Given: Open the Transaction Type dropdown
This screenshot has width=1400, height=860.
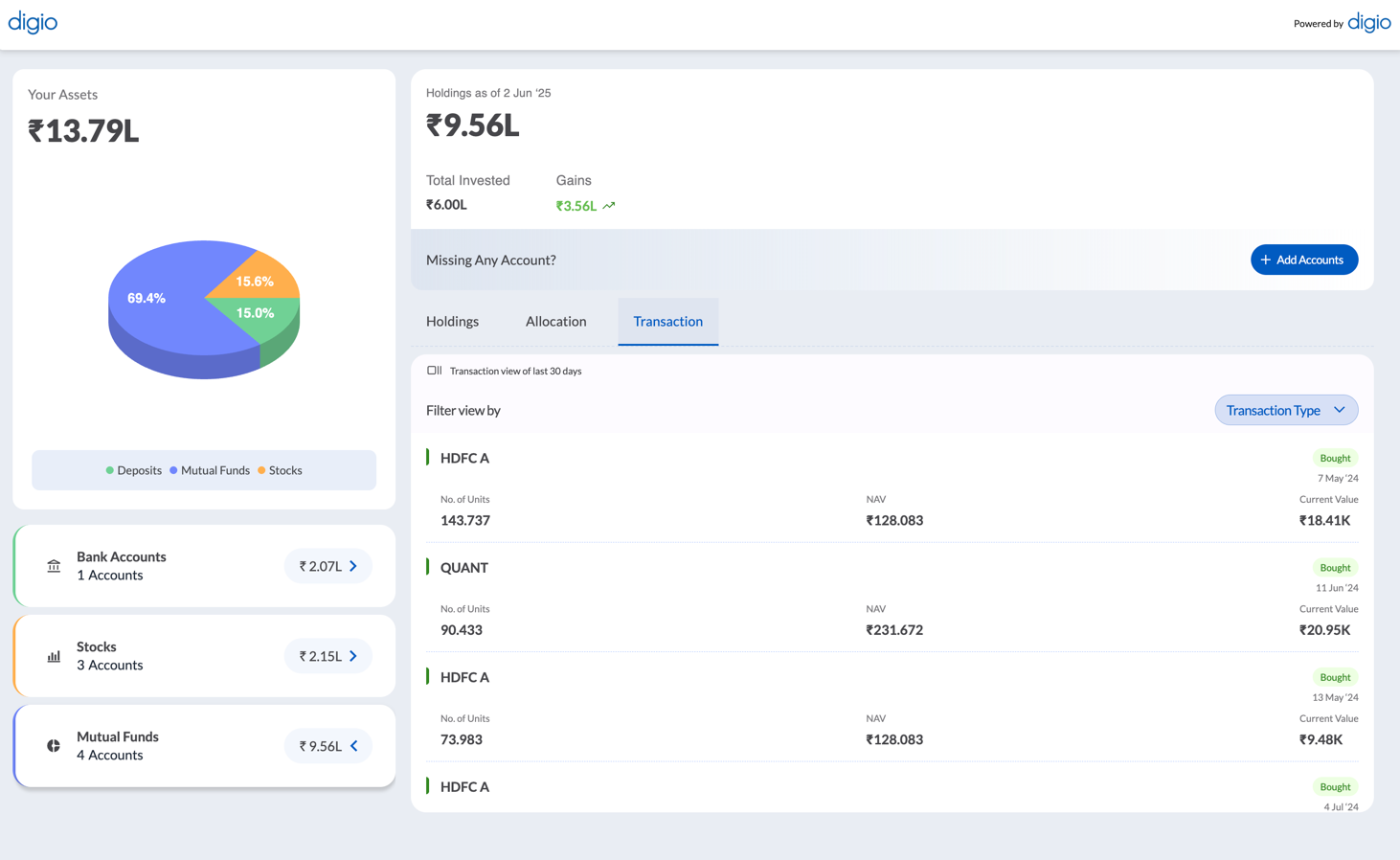Looking at the screenshot, I should click(1286, 410).
